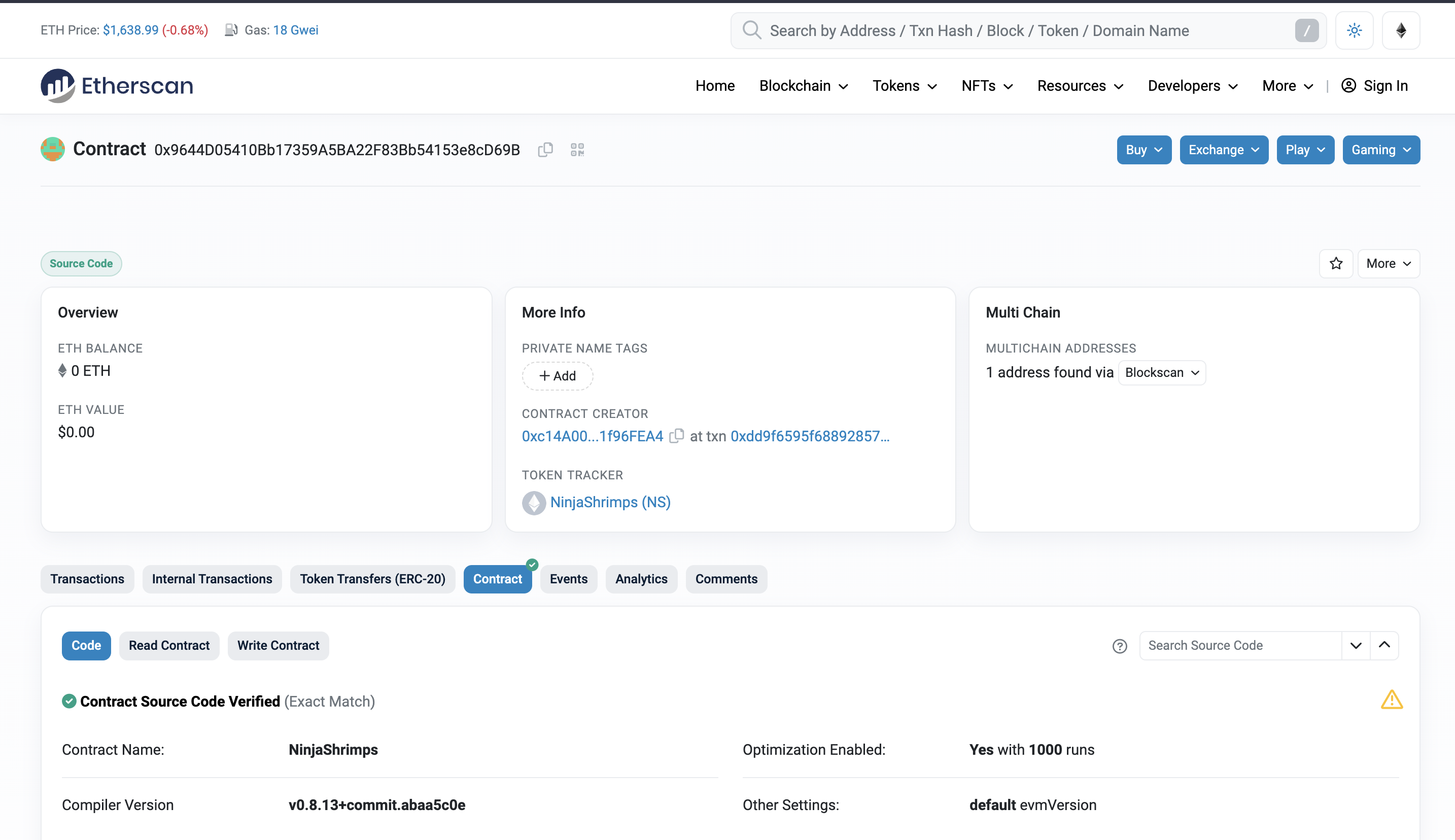Switch to the Internal Transactions tab
The width and height of the screenshot is (1455, 840).
(x=212, y=579)
